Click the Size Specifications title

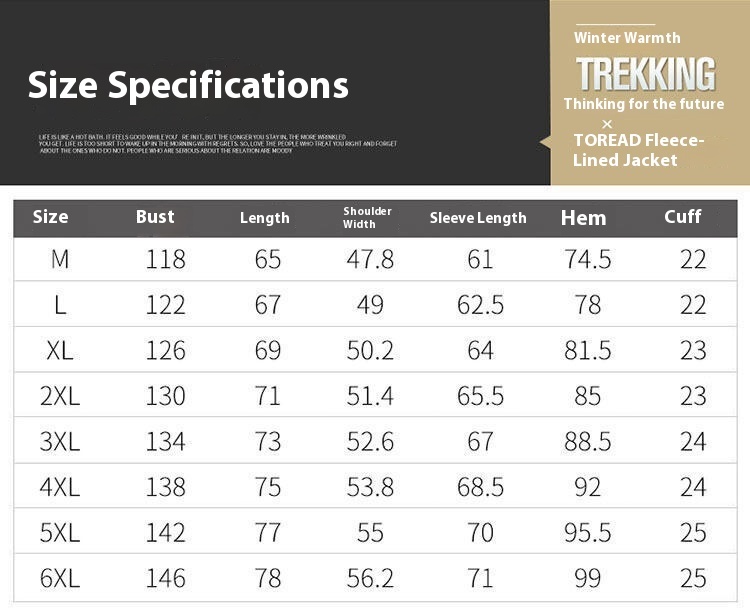[188, 85]
